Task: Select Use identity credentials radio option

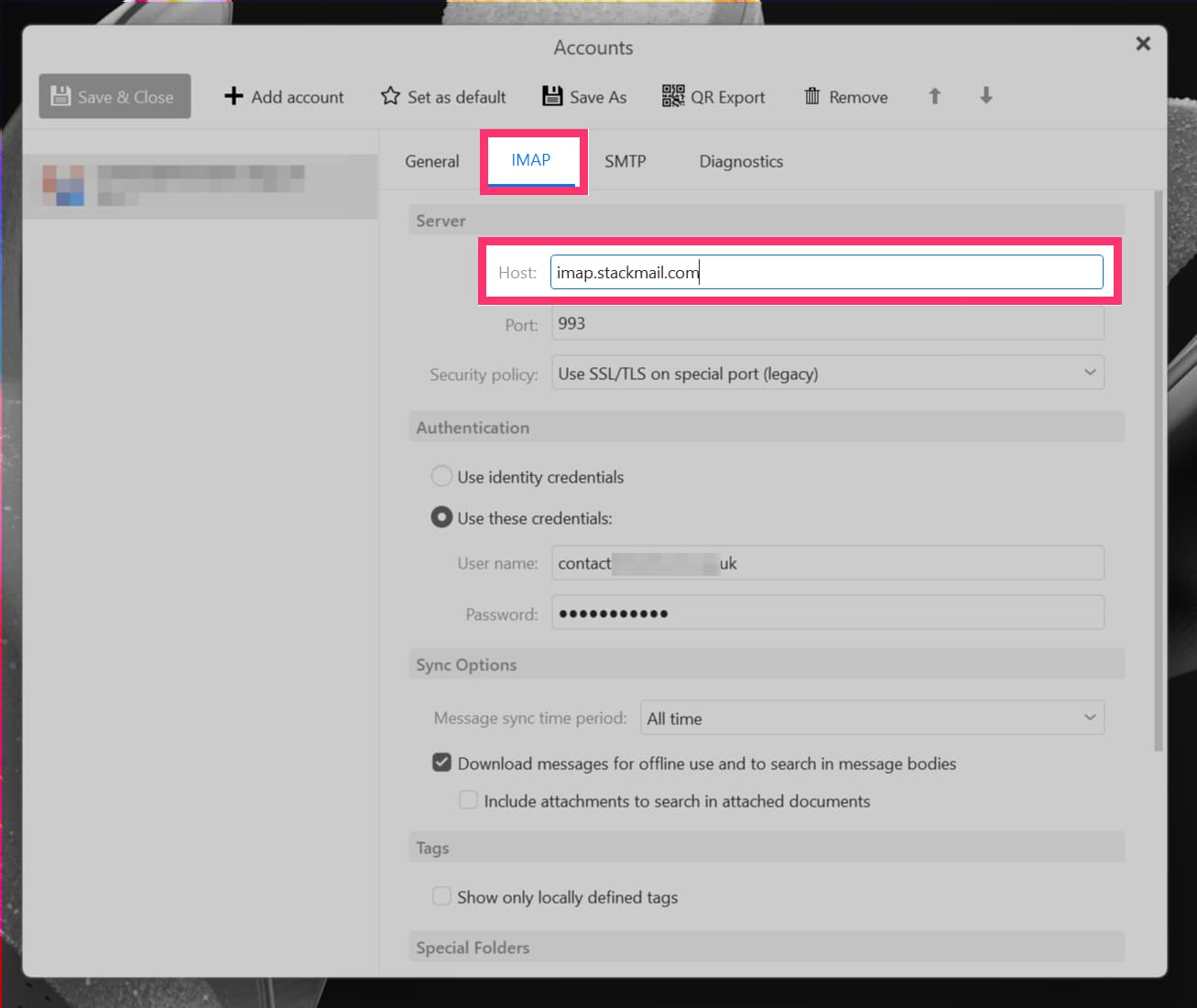Action: coord(441,476)
